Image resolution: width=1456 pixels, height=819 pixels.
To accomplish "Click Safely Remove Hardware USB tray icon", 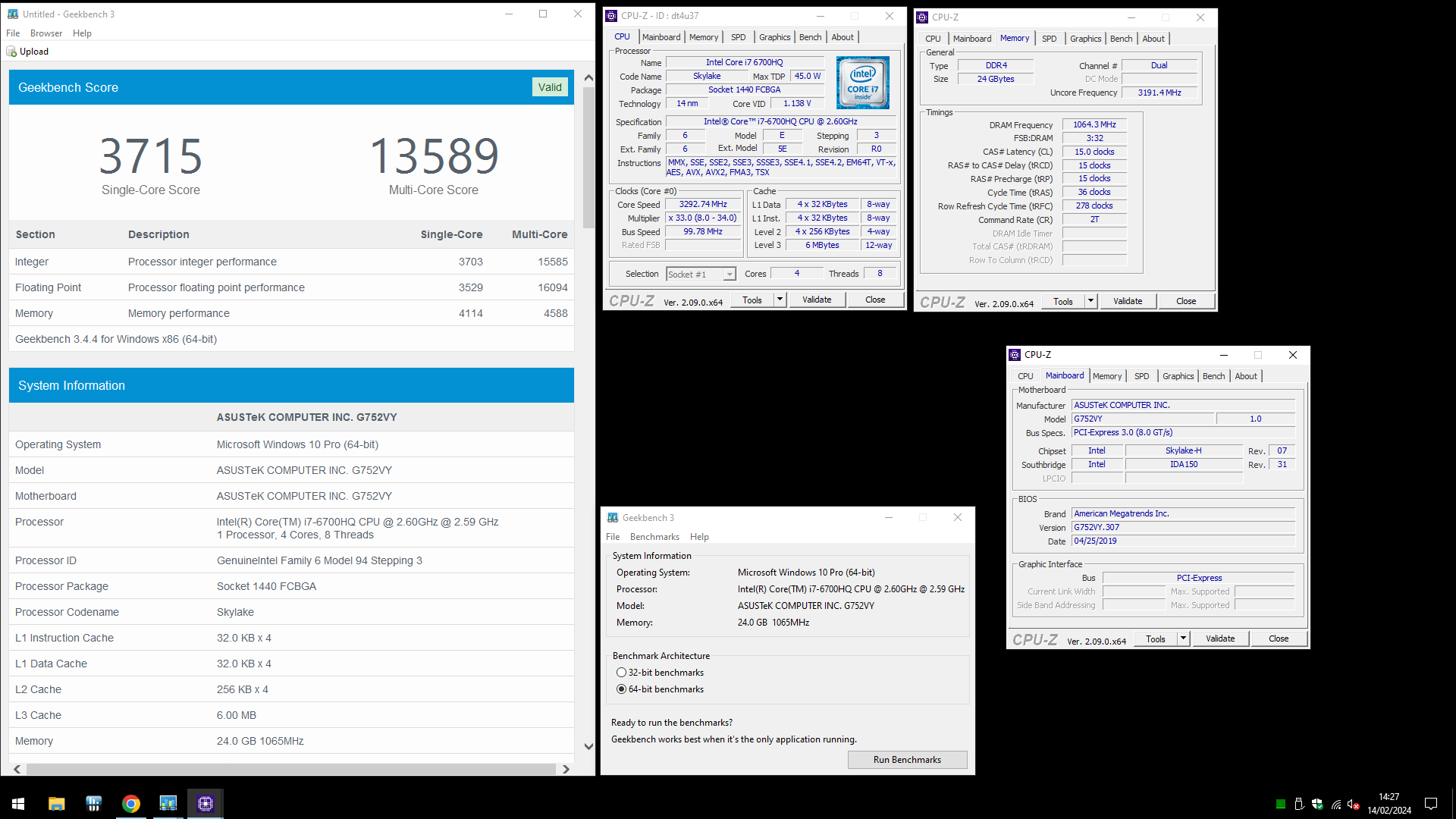I will coord(1299,804).
